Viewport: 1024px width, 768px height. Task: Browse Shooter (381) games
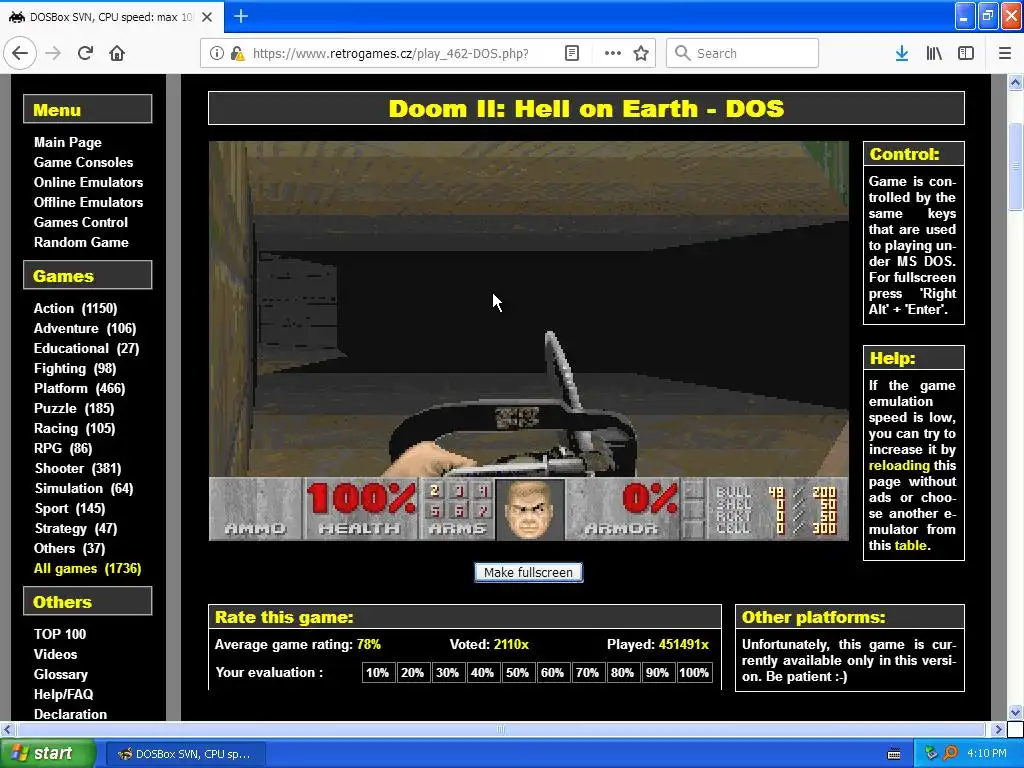point(78,468)
